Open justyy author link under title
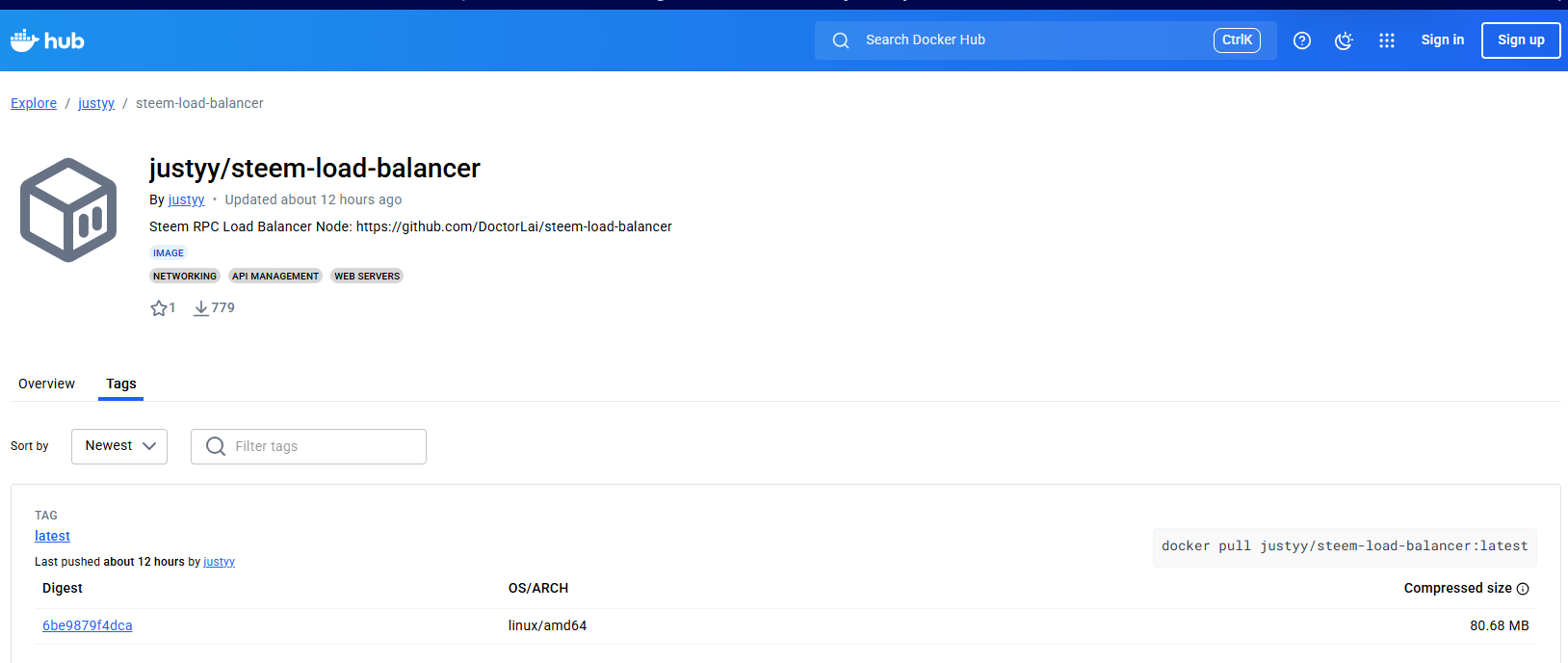 click(186, 199)
